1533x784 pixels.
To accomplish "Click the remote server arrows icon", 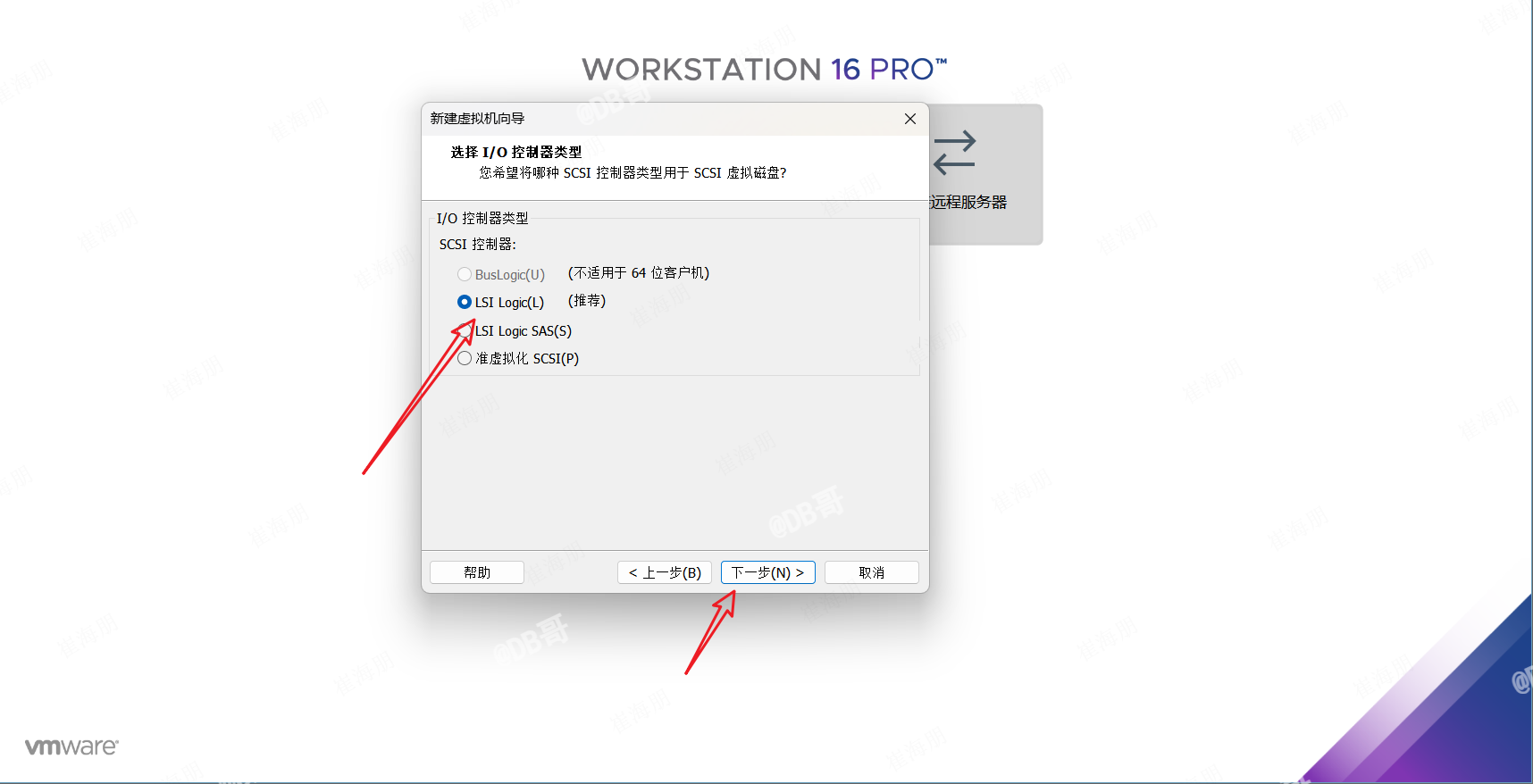I will pyautogui.click(x=955, y=153).
